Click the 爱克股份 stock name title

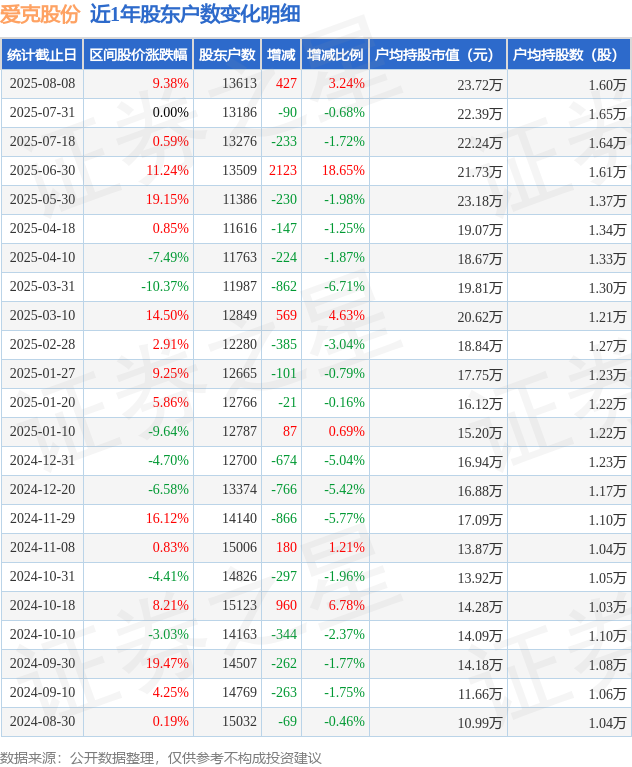(40, 14)
